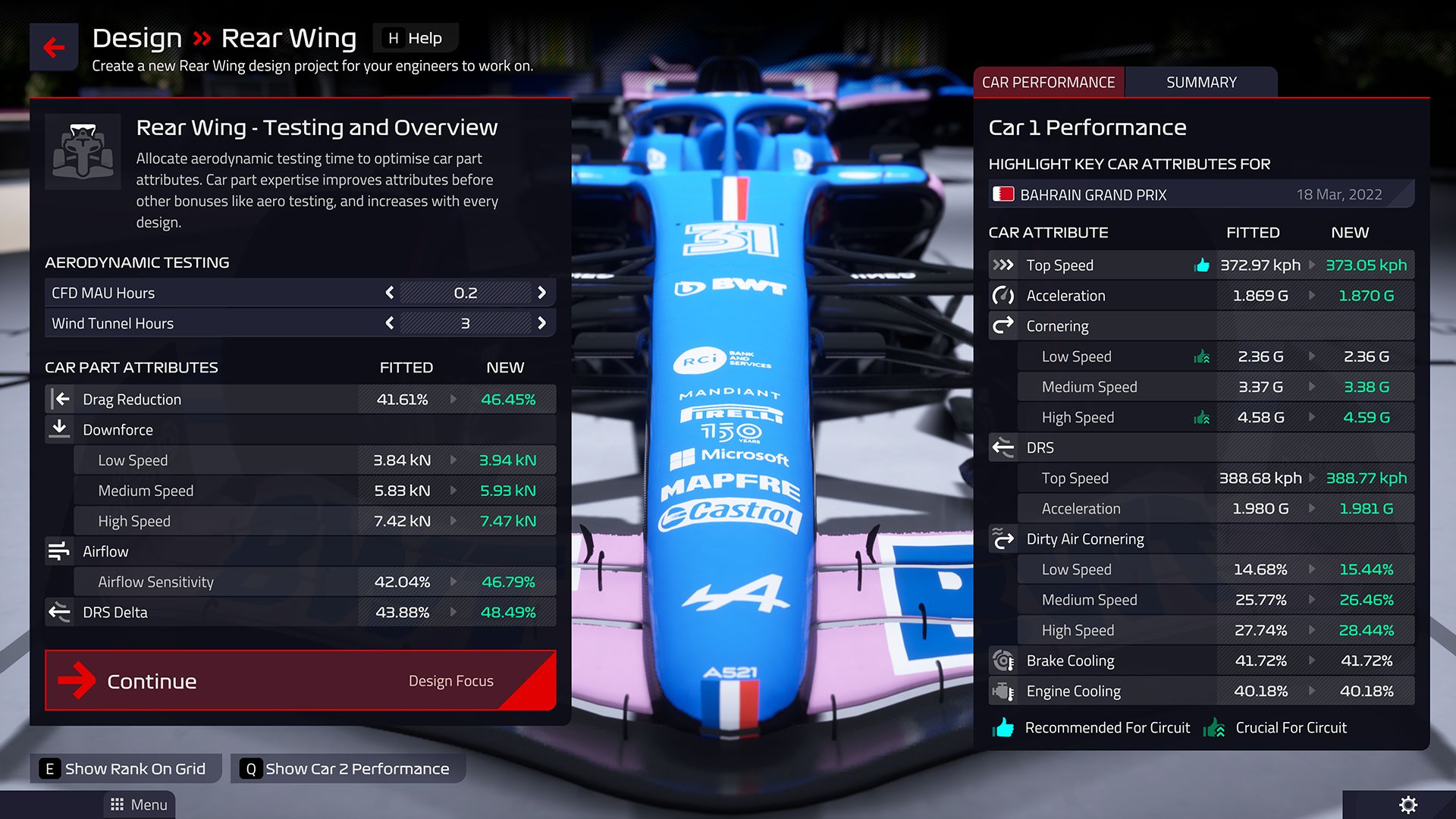Click the Continue button to proceed
This screenshot has width=1456, height=819.
151,681
